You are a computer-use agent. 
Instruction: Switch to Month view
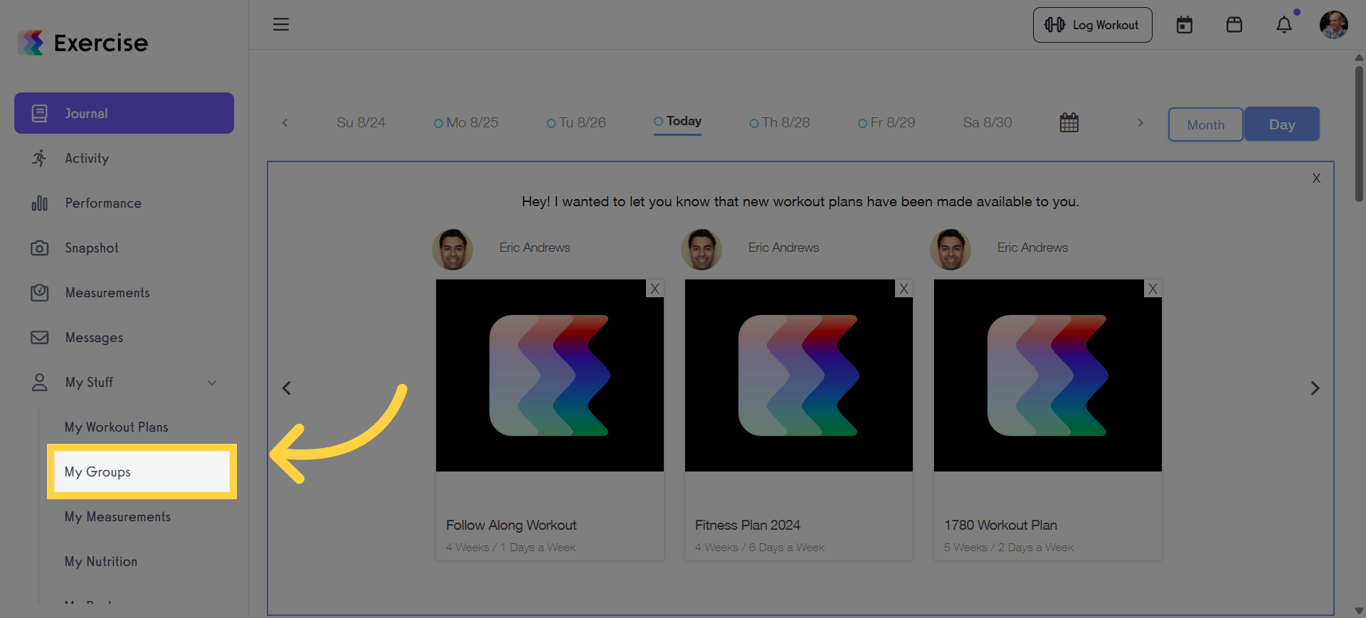[x=1205, y=124]
